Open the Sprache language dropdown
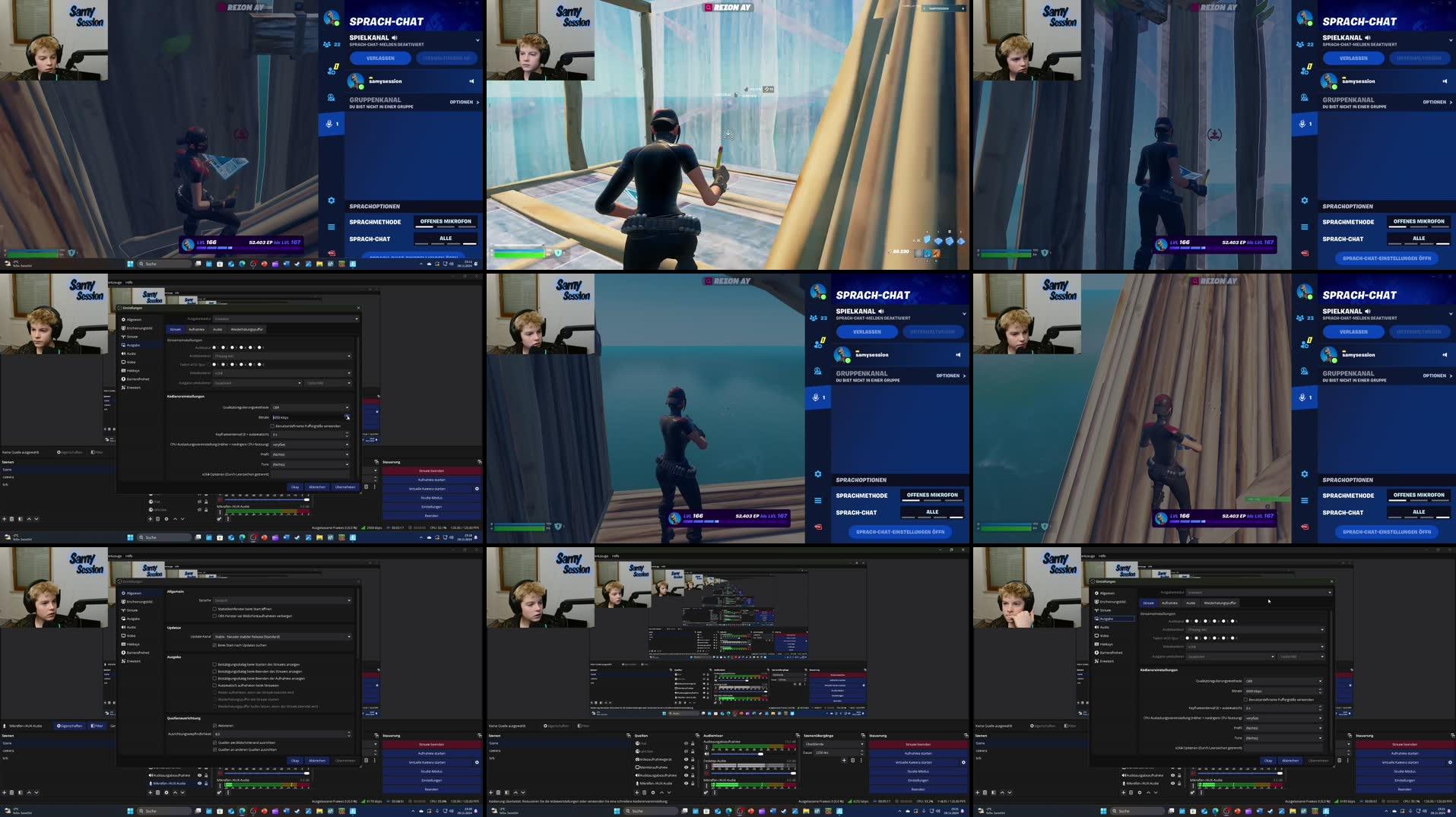The image size is (1456, 817). coord(282,600)
